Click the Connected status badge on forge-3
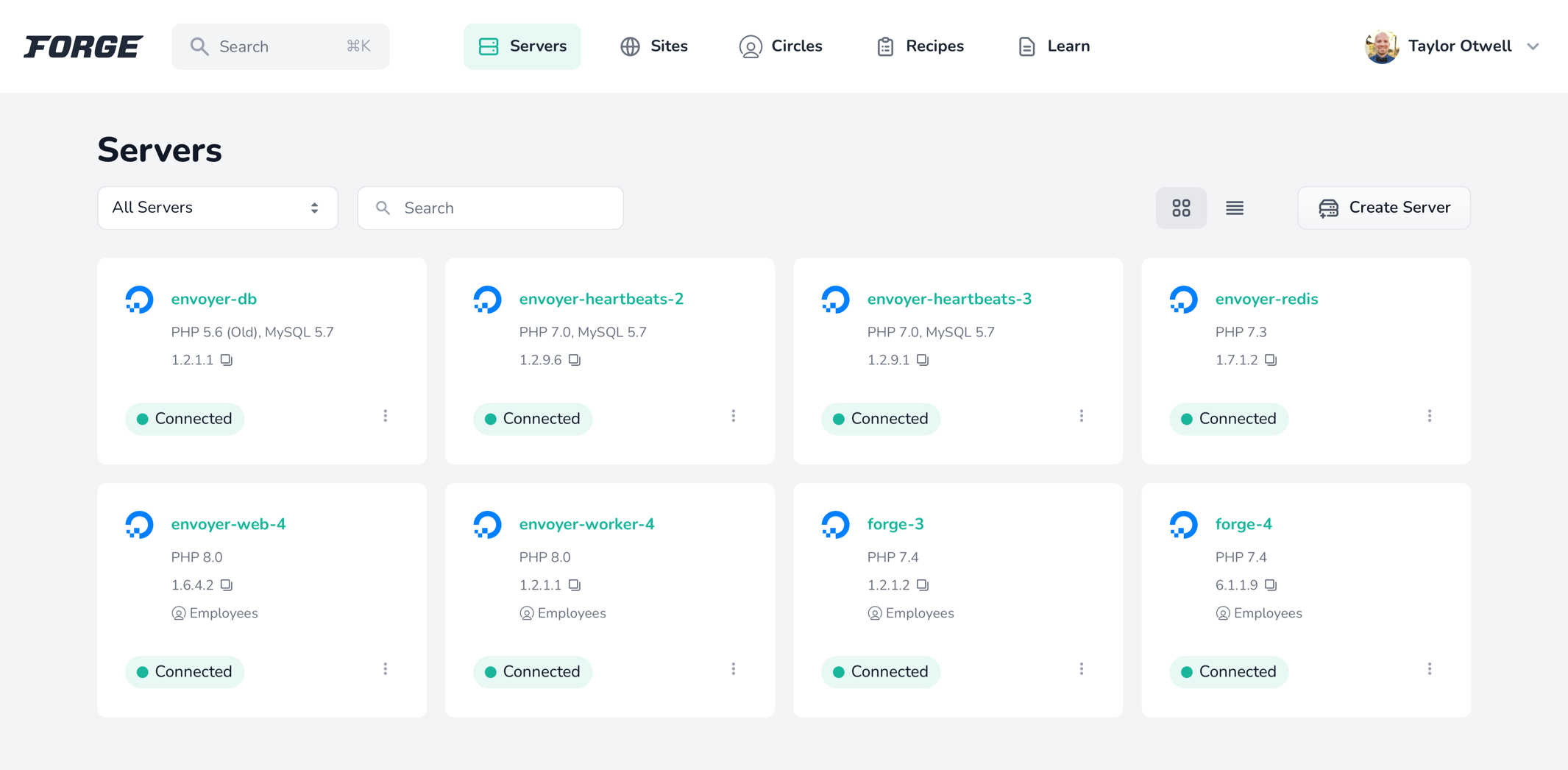Image resolution: width=1568 pixels, height=770 pixels. pos(881,672)
